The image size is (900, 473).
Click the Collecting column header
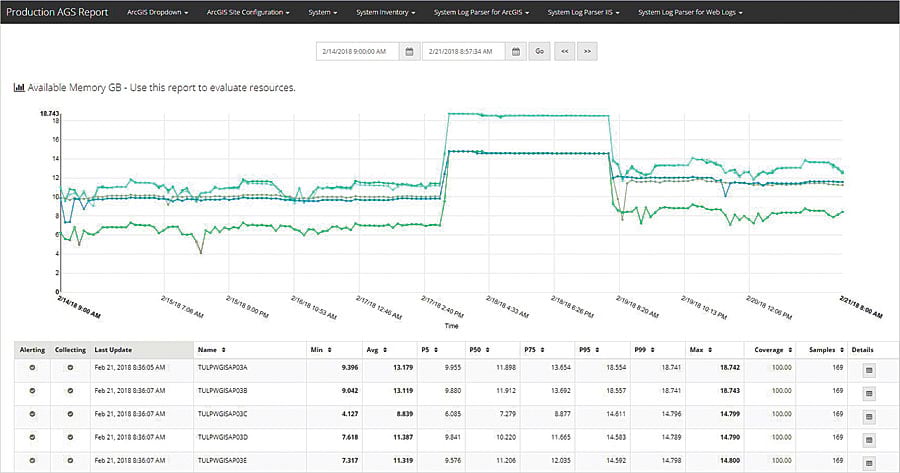tap(70, 350)
